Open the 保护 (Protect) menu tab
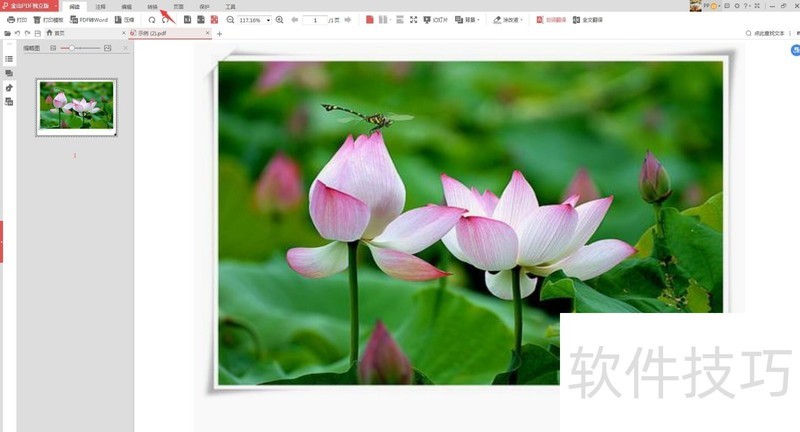Screen dimensions: 800x432 [205, 6]
